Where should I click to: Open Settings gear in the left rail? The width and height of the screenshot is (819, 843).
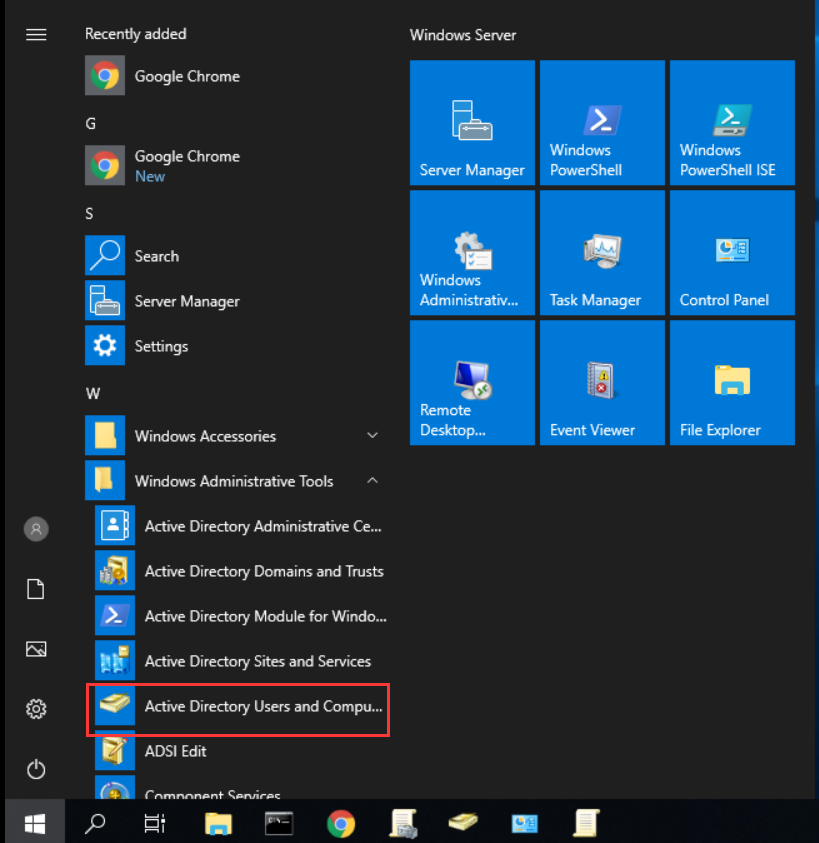[x=36, y=709]
